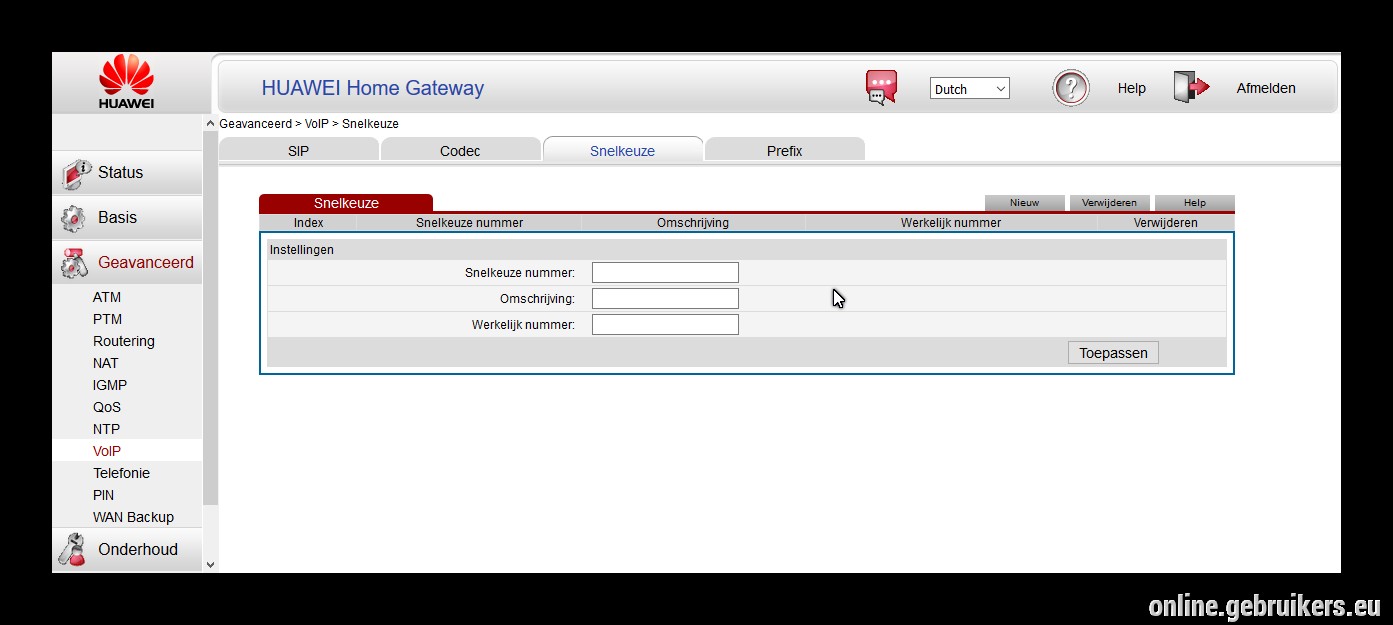1393x625 pixels.
Task: Click the Geavanceerd gears icon
Action: [x=74, y=263]
